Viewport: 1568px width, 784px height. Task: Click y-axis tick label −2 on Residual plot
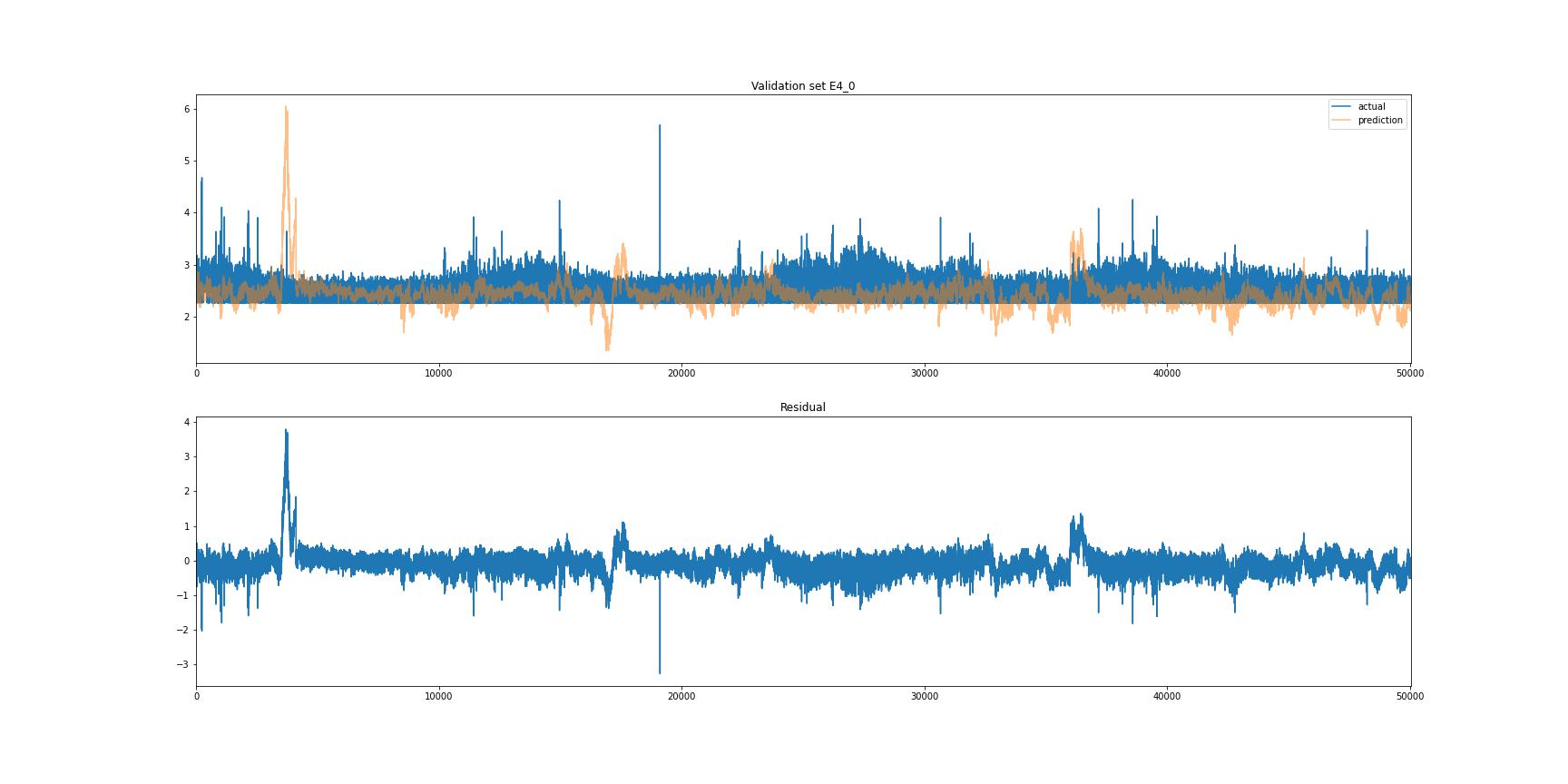coord(184,630)
